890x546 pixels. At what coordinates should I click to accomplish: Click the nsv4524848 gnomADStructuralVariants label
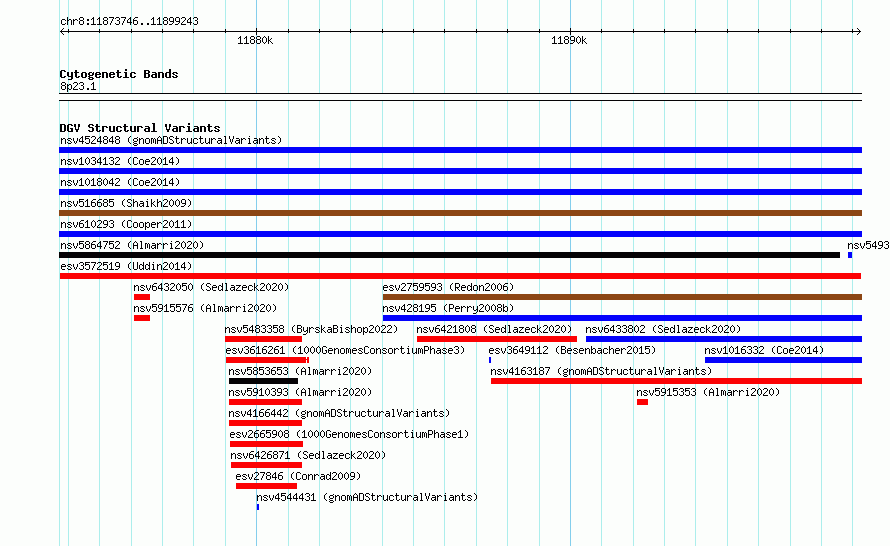click(x=171, y=140)
